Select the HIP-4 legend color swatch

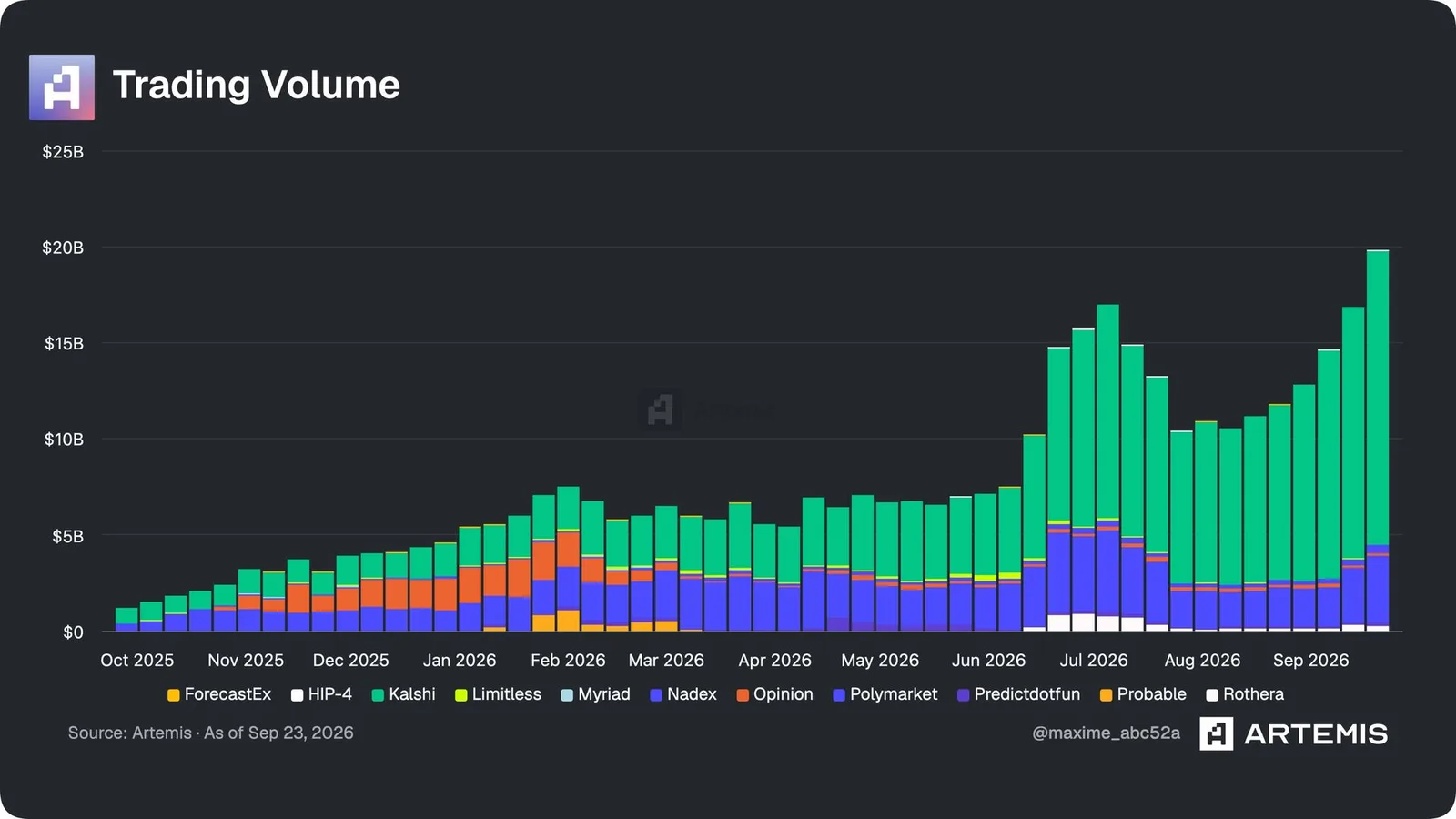point(297,695)
